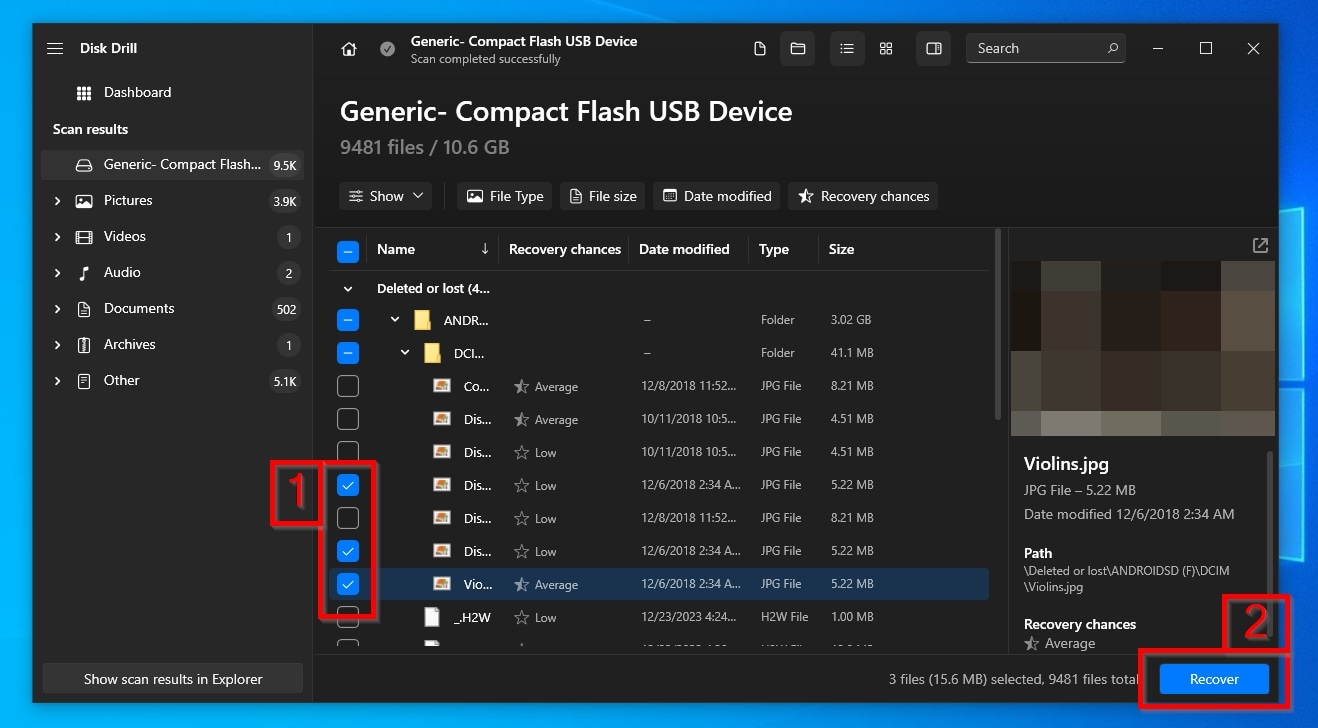Viewport: 1318px width, 728px height.
Task: Open the Recovery chances filter button
Action: click(863, 196)
